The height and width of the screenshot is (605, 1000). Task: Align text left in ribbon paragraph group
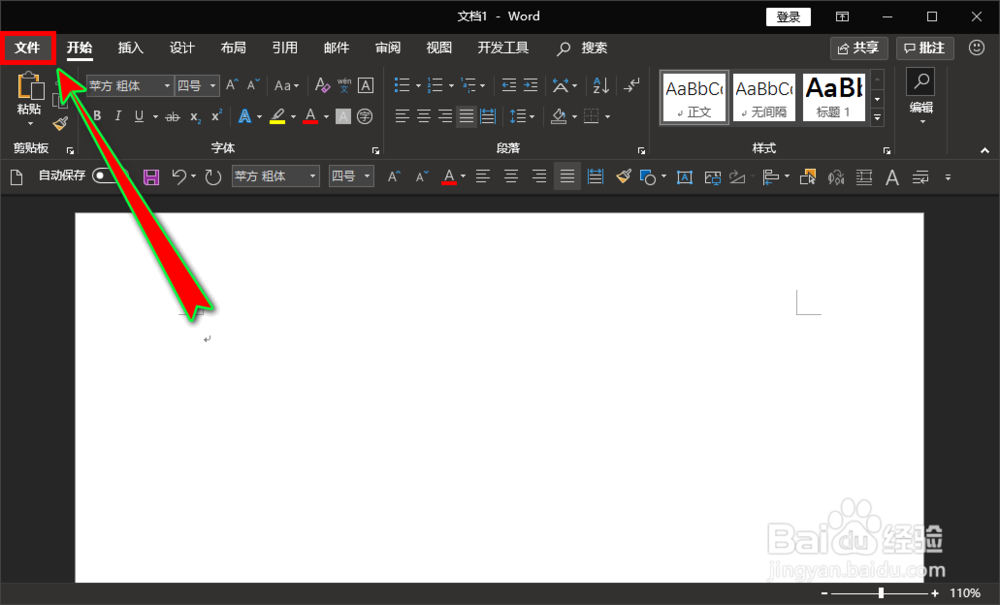[x=402, y=116]
